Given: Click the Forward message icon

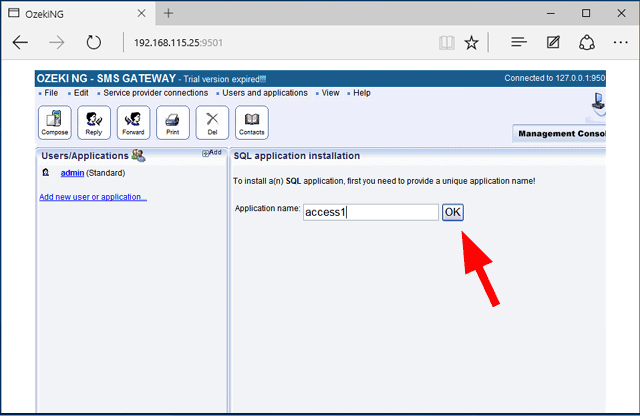Looking at the screenshot, I should tap(133, 122).
